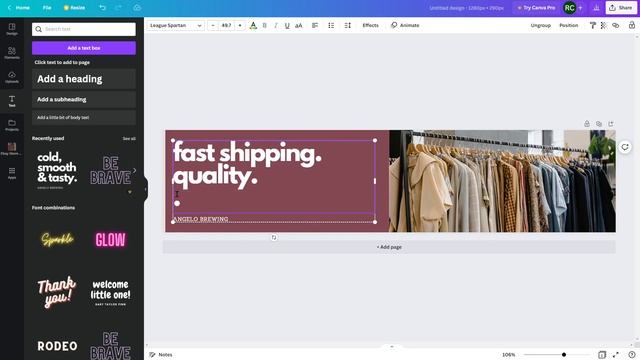Screen dimensions: 640x360
Task: Add a collaborator with plus icon
Action: (580, 8)
